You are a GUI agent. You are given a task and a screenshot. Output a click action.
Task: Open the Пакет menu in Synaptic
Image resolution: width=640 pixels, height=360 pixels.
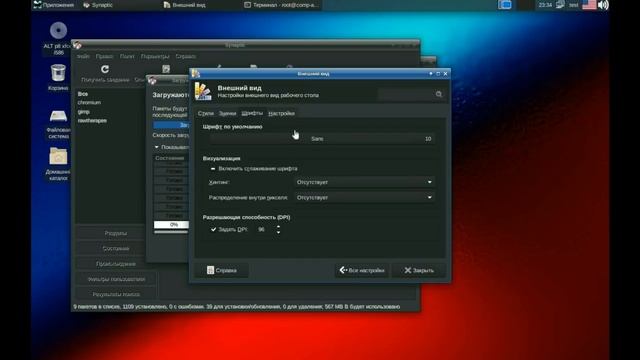(127, 56)
